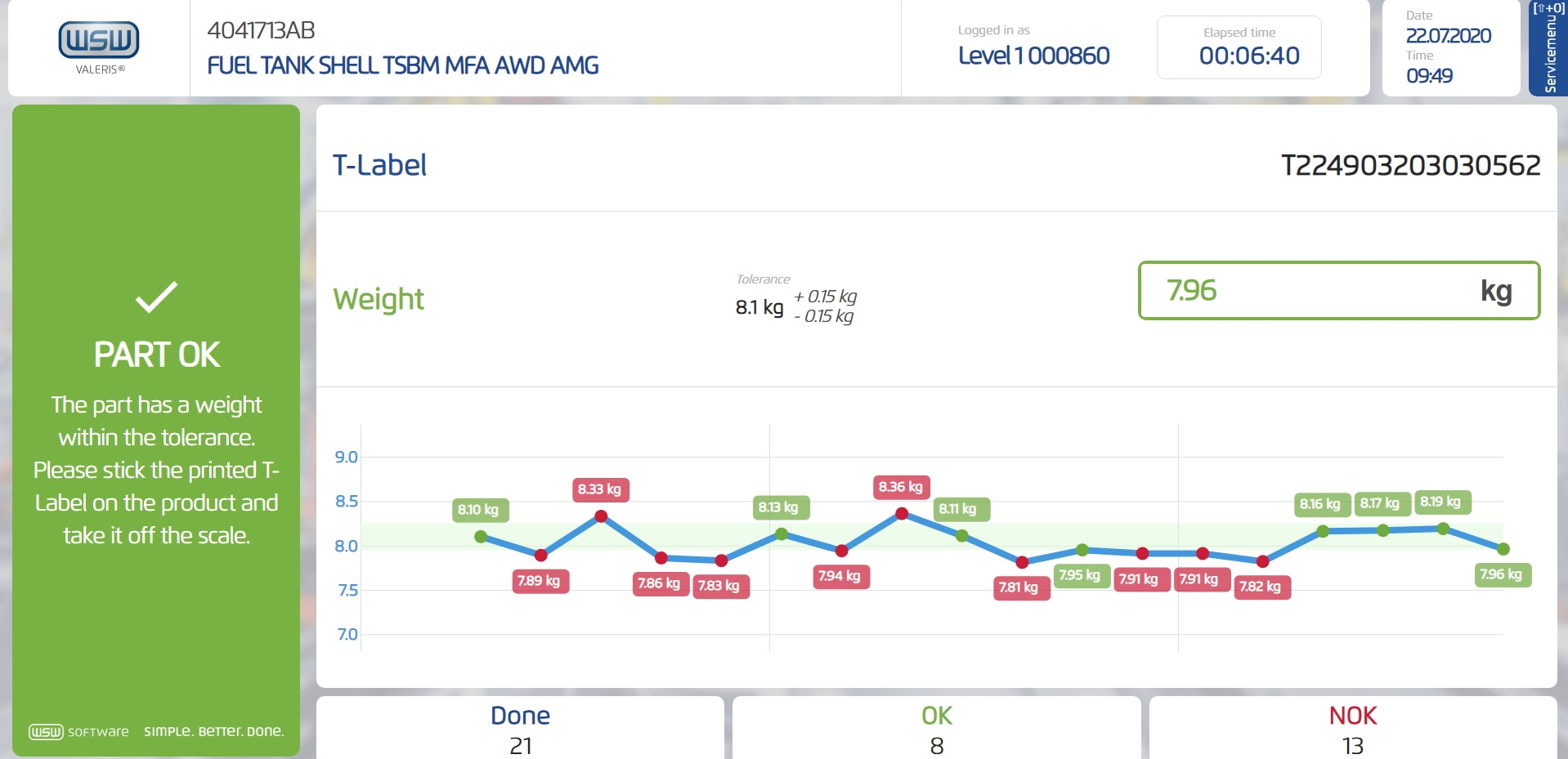Click the 7.89 kg red chart label
Screen dimensions: 1568x759
pos(539,581)
